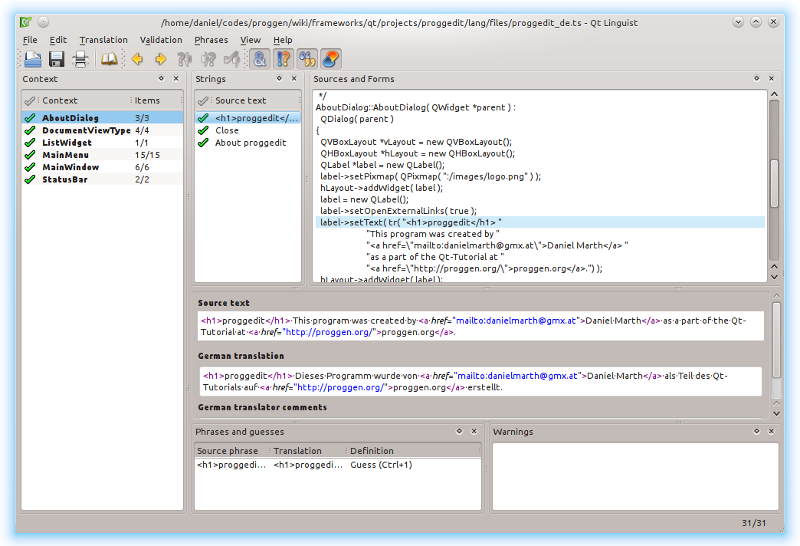Toggle place marker validation button
The width and height of the screenshot is (800, 546).
click(x=331, y=59)
